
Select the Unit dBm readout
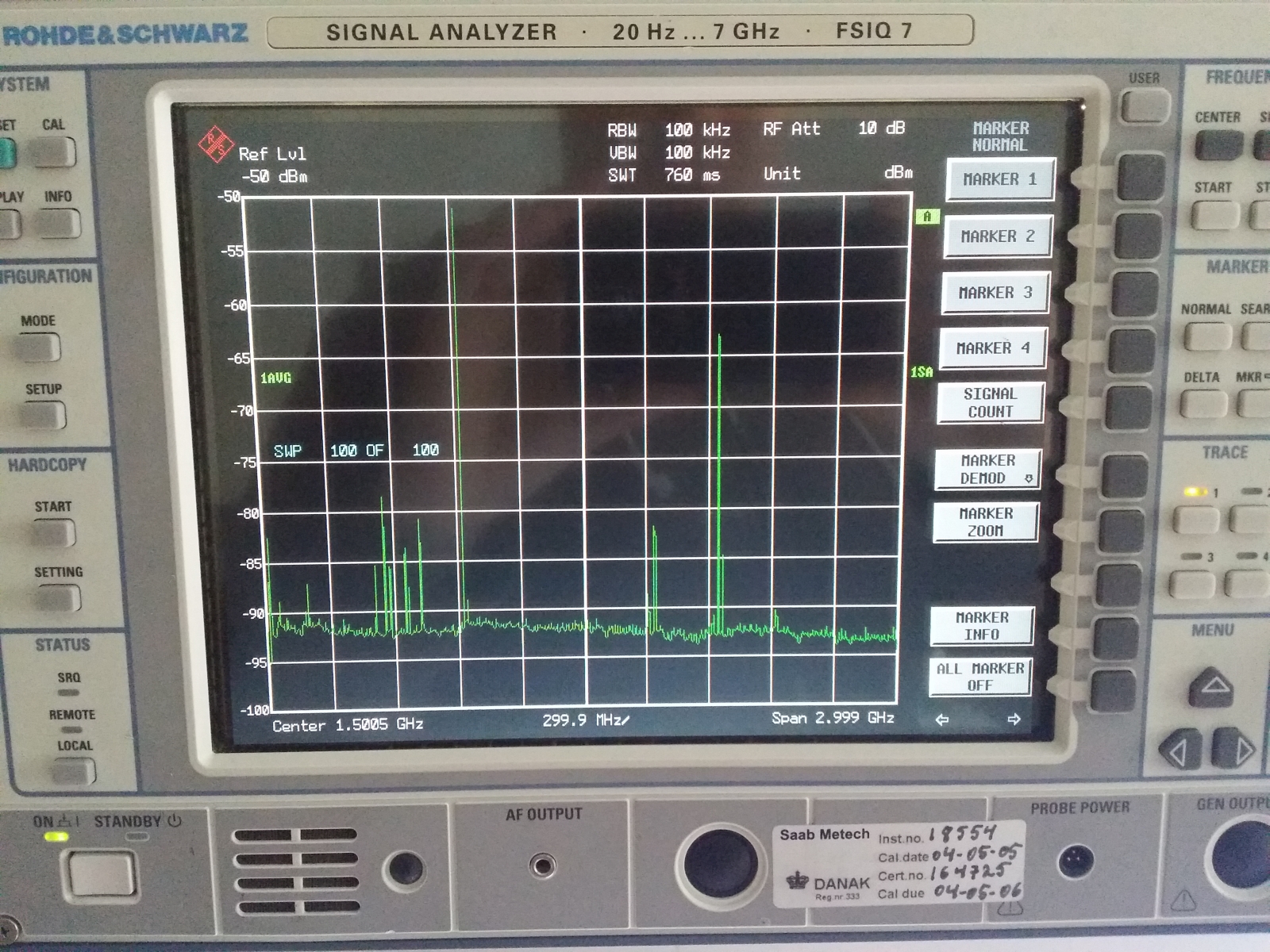pyautogui.click(x=838, y=173)
